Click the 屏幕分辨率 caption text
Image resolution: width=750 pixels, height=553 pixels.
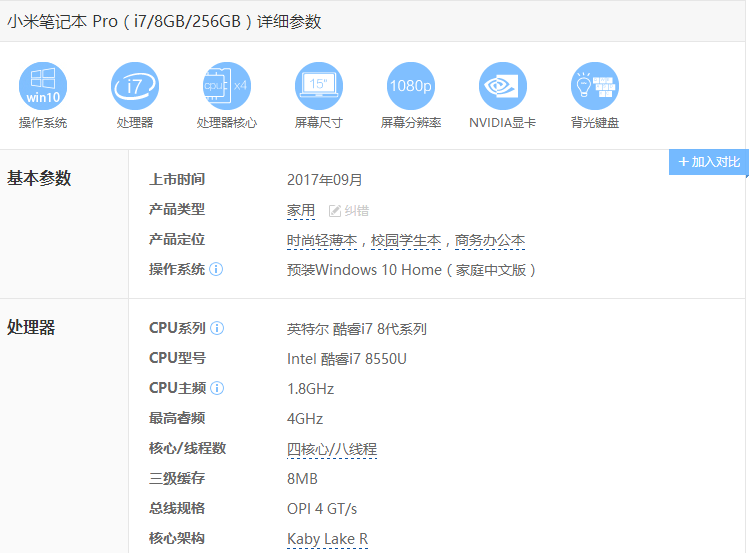pos(411,123)
